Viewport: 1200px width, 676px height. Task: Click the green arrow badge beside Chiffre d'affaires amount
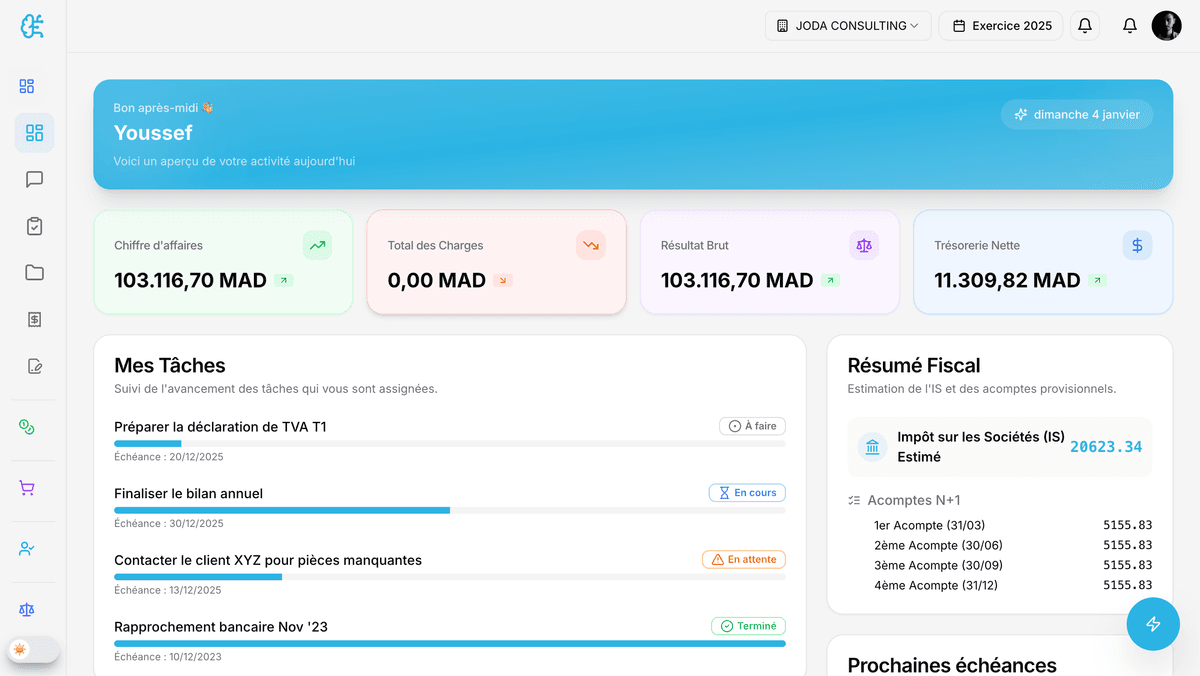(284, 281)
